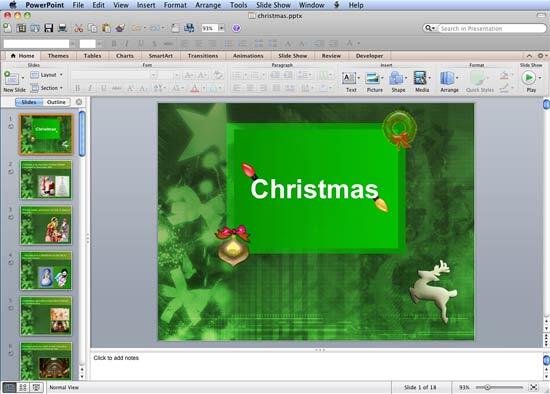Expand the Shape dropdown arrow
The image size is (550, 394).
coord(406,78)
